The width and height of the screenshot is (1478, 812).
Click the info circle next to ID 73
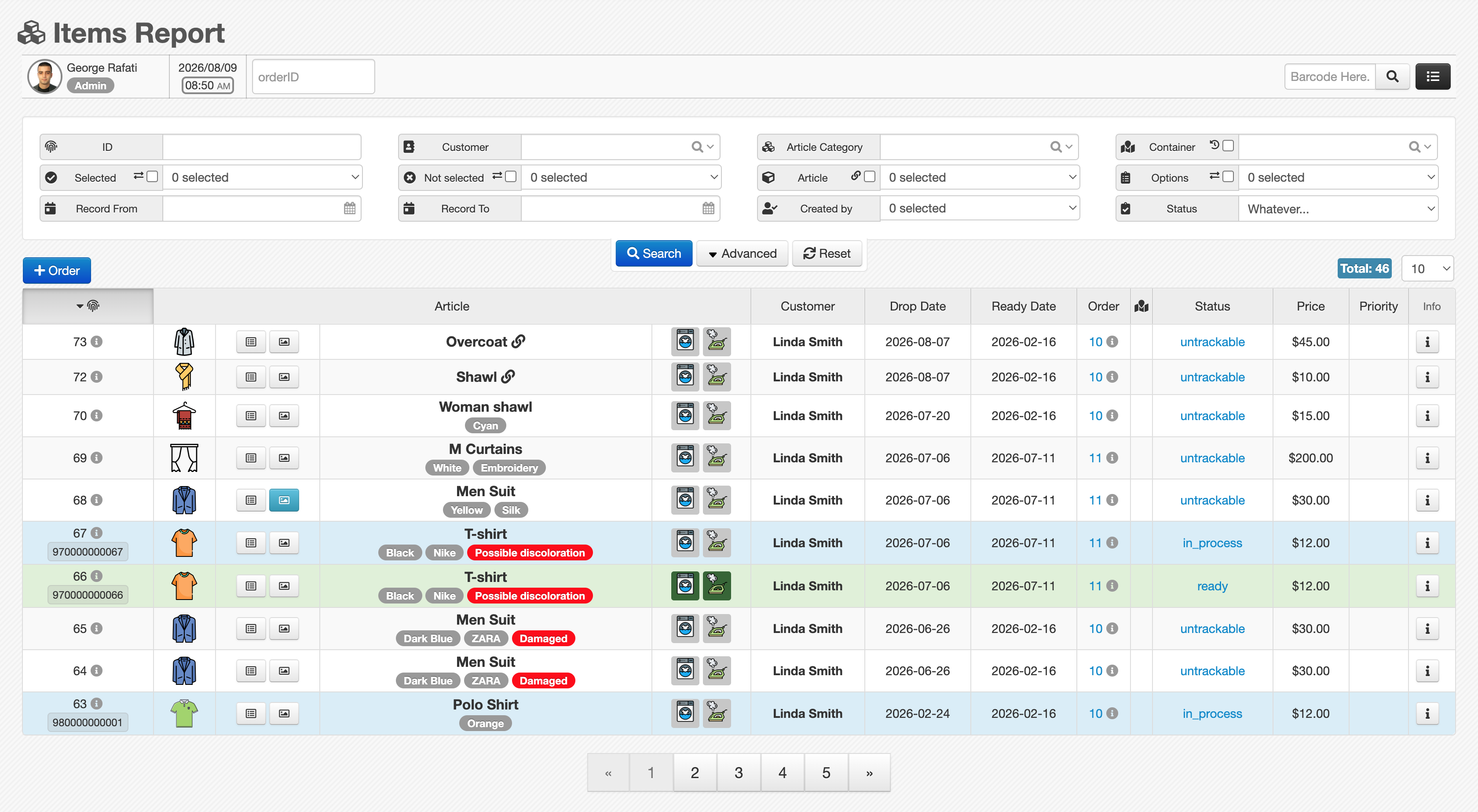(97, 341)
